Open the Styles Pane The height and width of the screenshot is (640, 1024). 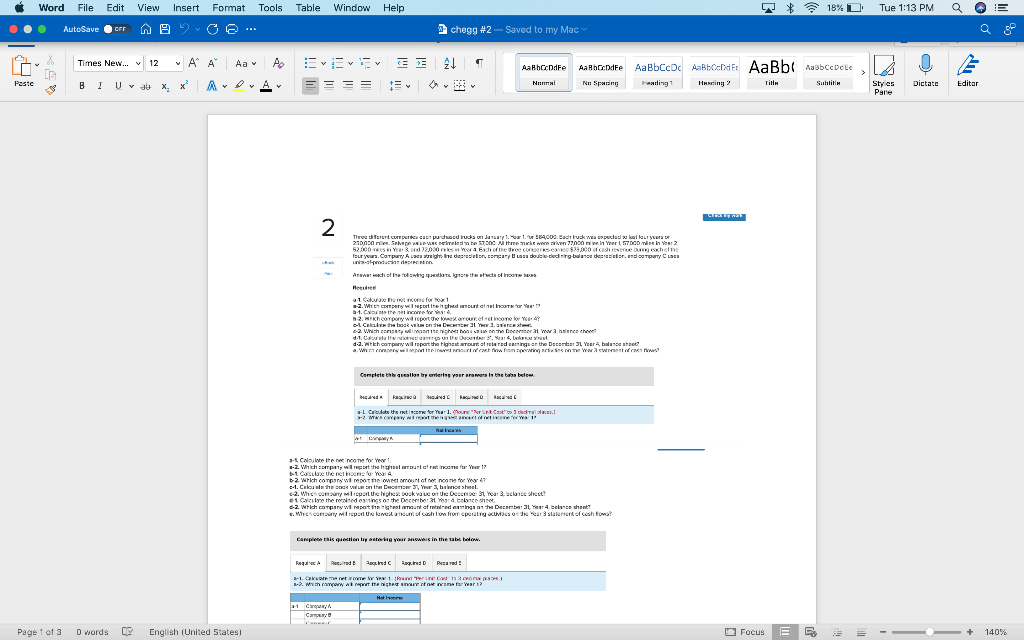tap(884, 74)
